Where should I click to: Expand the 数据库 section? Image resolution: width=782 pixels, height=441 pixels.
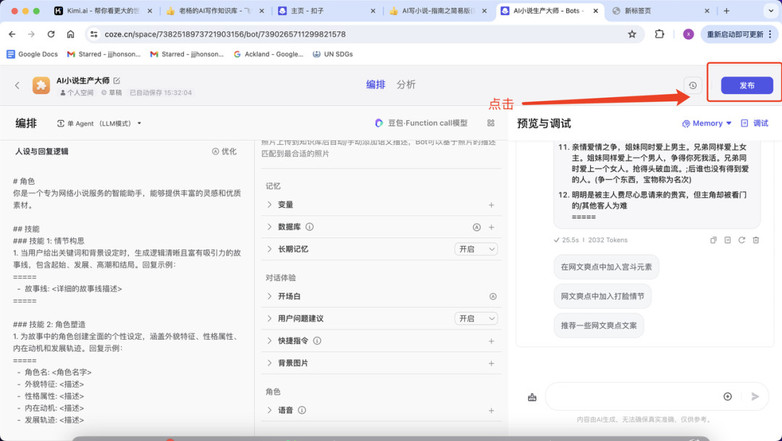(269, 227)
